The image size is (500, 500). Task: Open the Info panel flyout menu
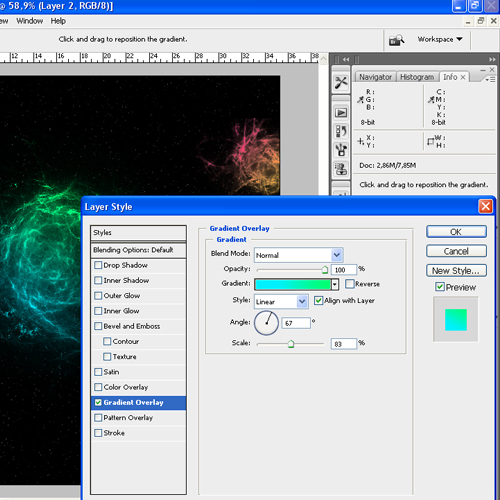[x=491, y=80]
